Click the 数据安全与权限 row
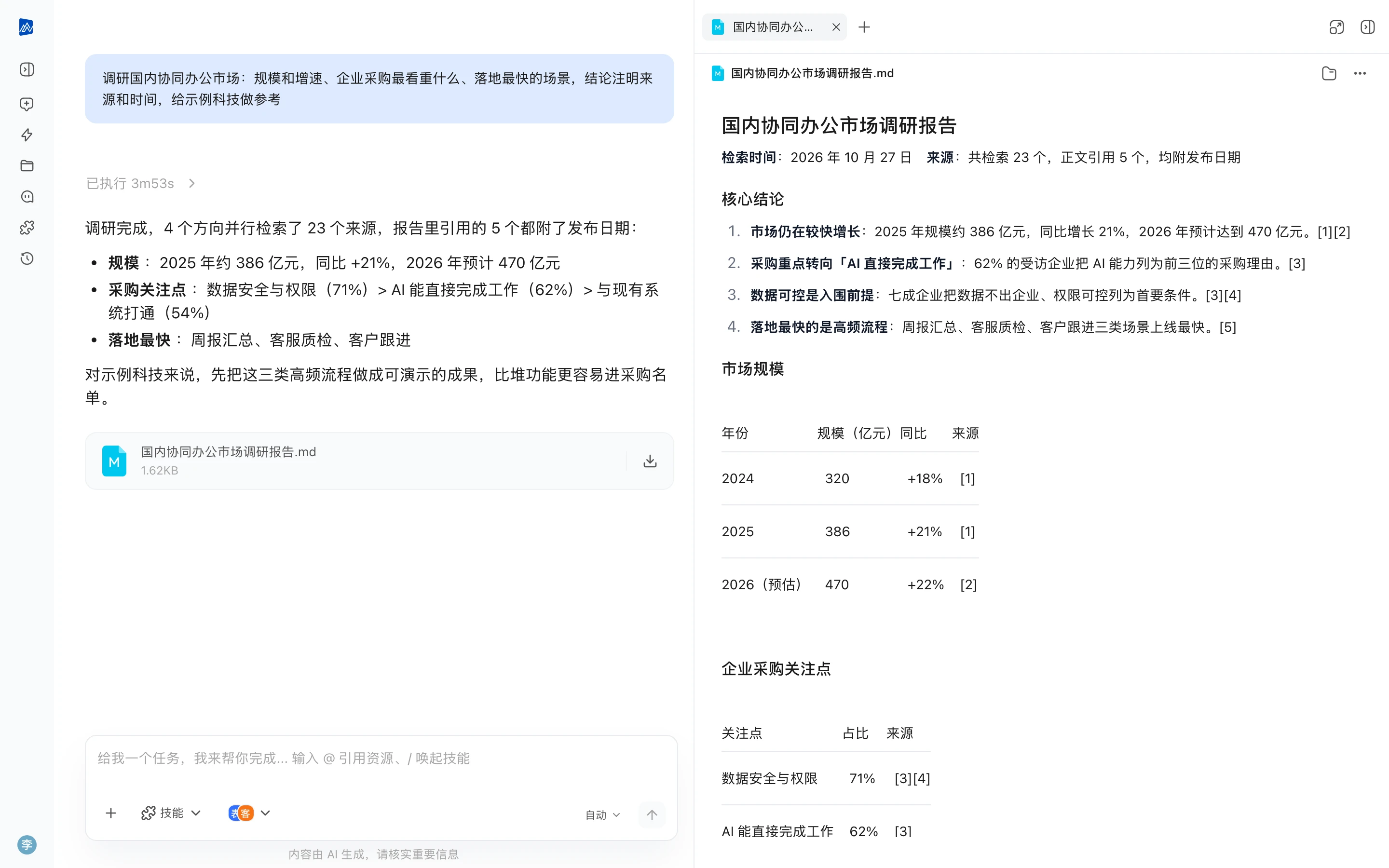 [825, 778]
